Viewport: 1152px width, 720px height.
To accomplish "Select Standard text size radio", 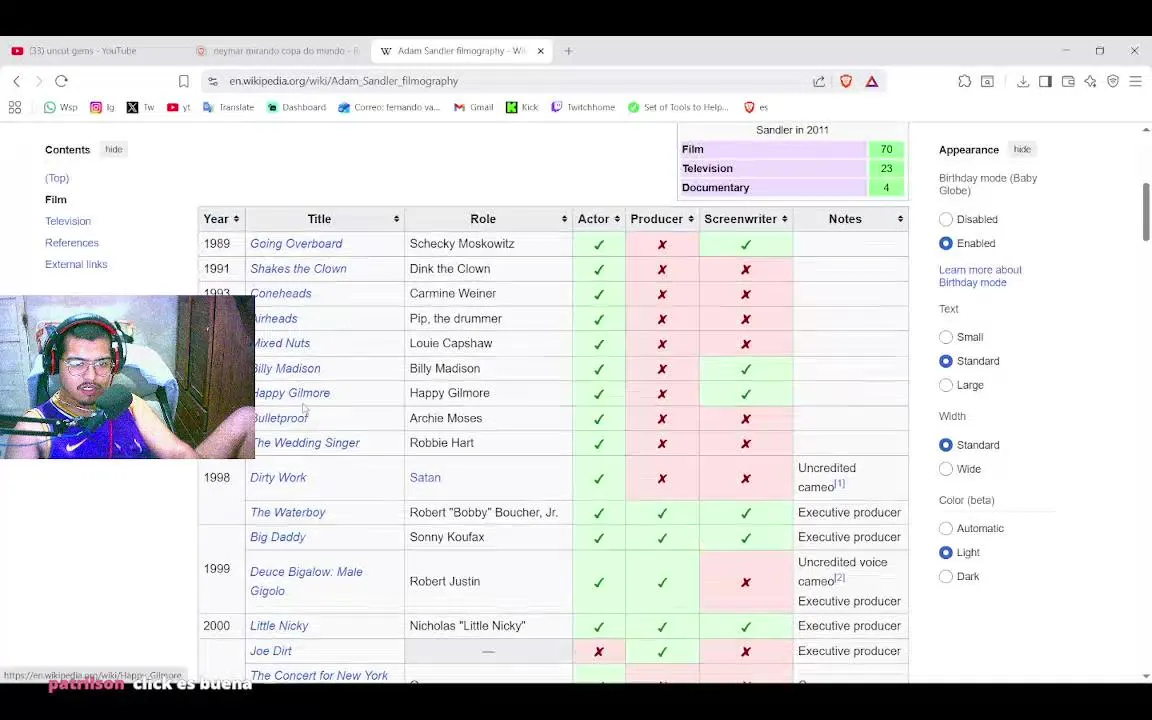I will [946, 361].
